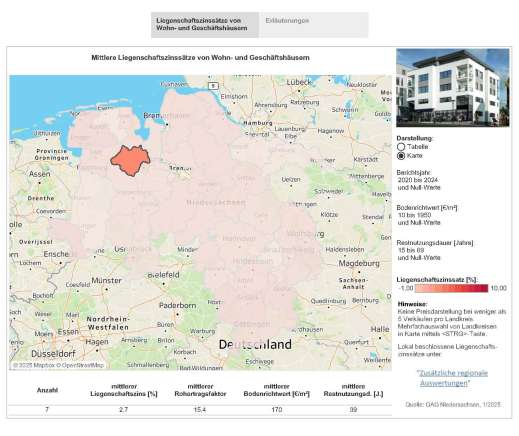The image size is (519, 436).
Task: Click the highlighted orange district on map
Action: (130, 160)
